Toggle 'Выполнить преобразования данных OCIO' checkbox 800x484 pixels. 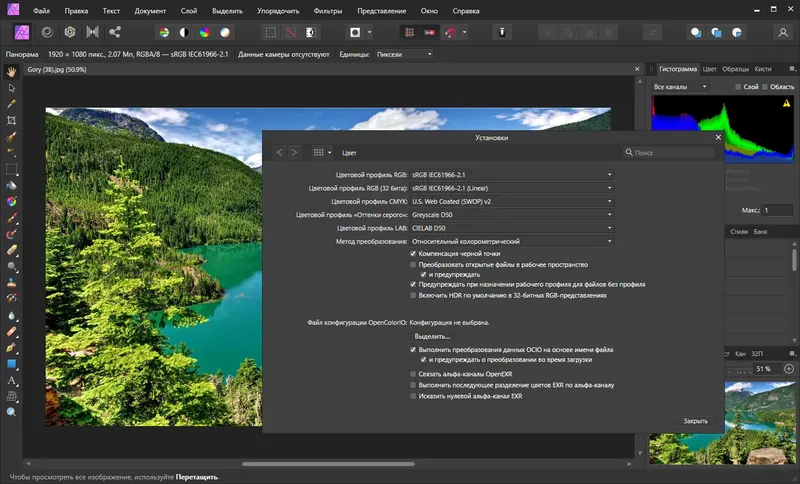coord(413,350)
